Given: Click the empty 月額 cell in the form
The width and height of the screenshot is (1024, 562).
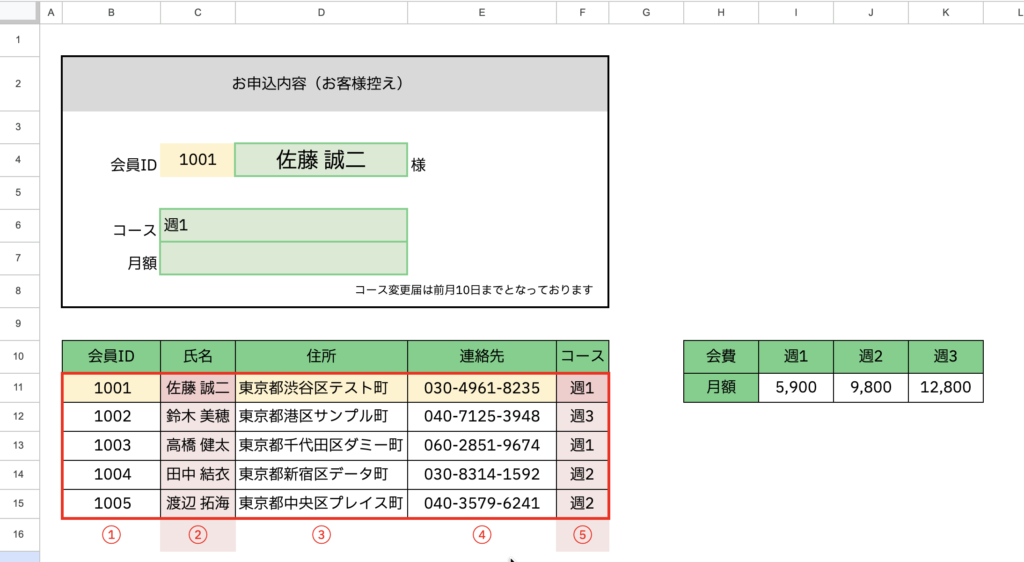Looking at the screenshot, I should [283, 258].
